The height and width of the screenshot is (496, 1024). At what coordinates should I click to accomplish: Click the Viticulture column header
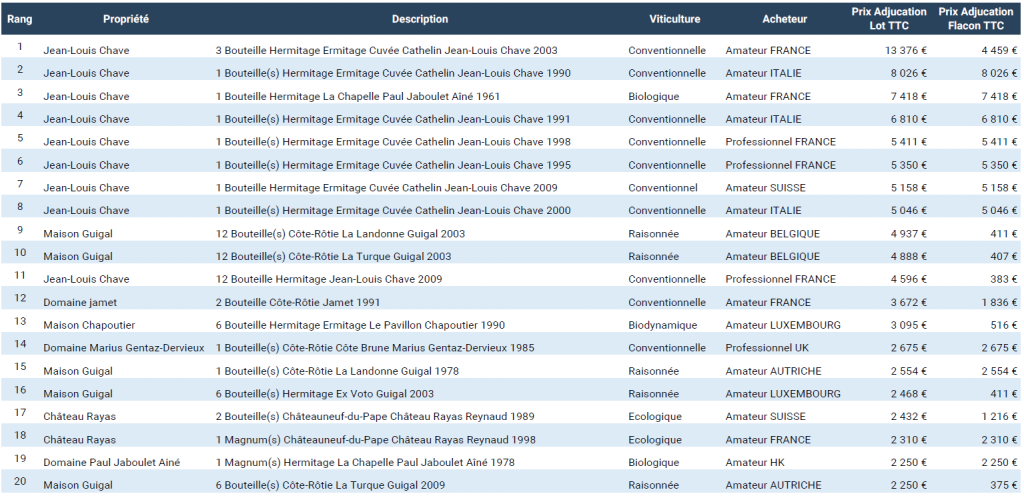[x=675, y=19]
